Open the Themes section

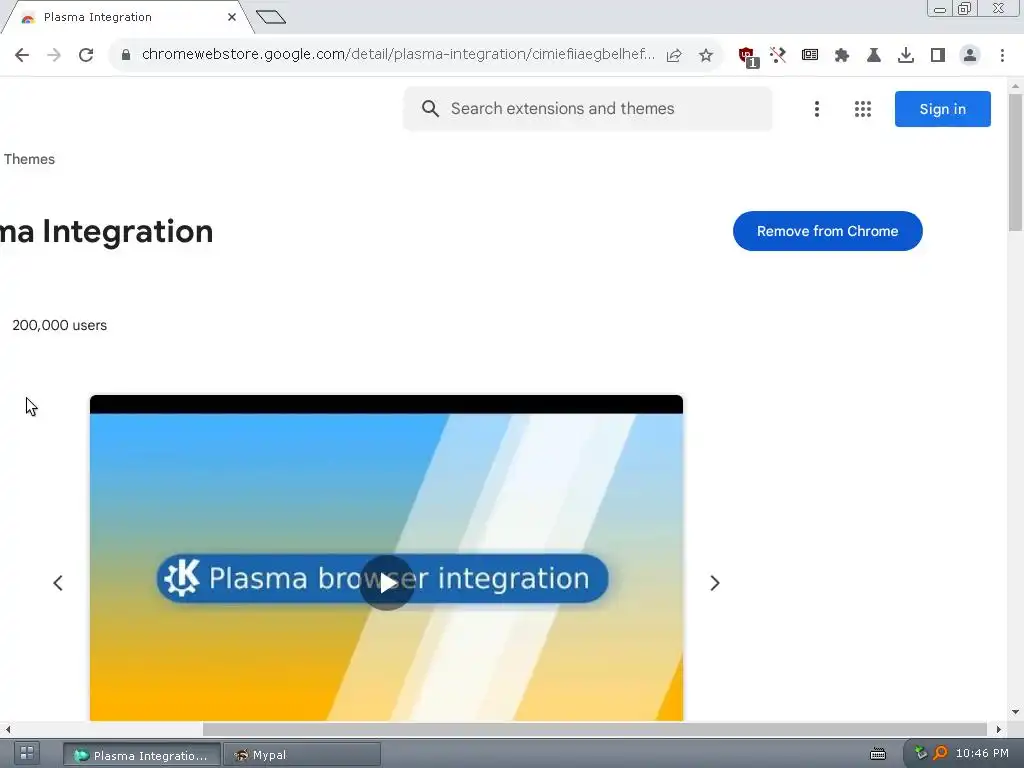29,159
